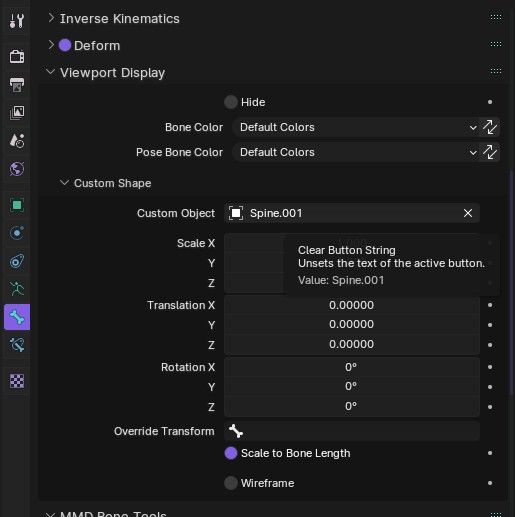Screen dimensions: 515x517
Task: Open the World properties tab
Action: coord(17,169)
